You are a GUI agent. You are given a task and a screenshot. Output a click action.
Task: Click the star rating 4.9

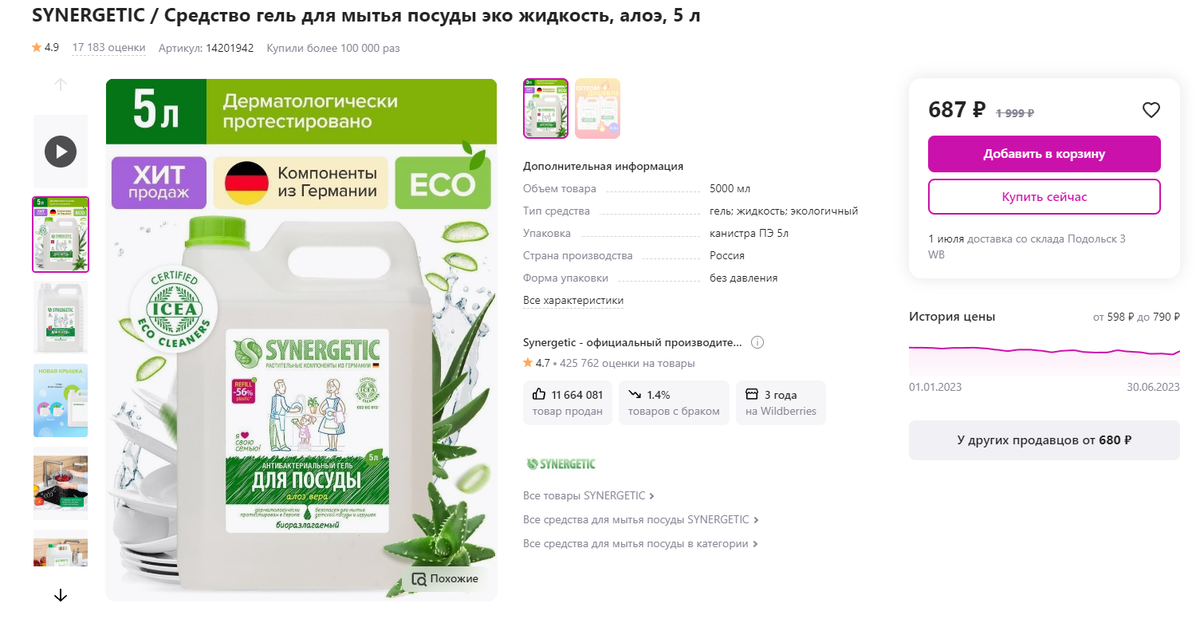[45, 47]
